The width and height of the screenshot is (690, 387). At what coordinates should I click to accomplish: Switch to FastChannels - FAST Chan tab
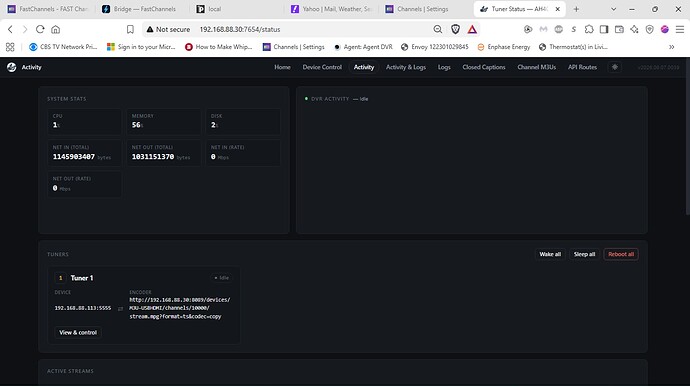point(48,9)
